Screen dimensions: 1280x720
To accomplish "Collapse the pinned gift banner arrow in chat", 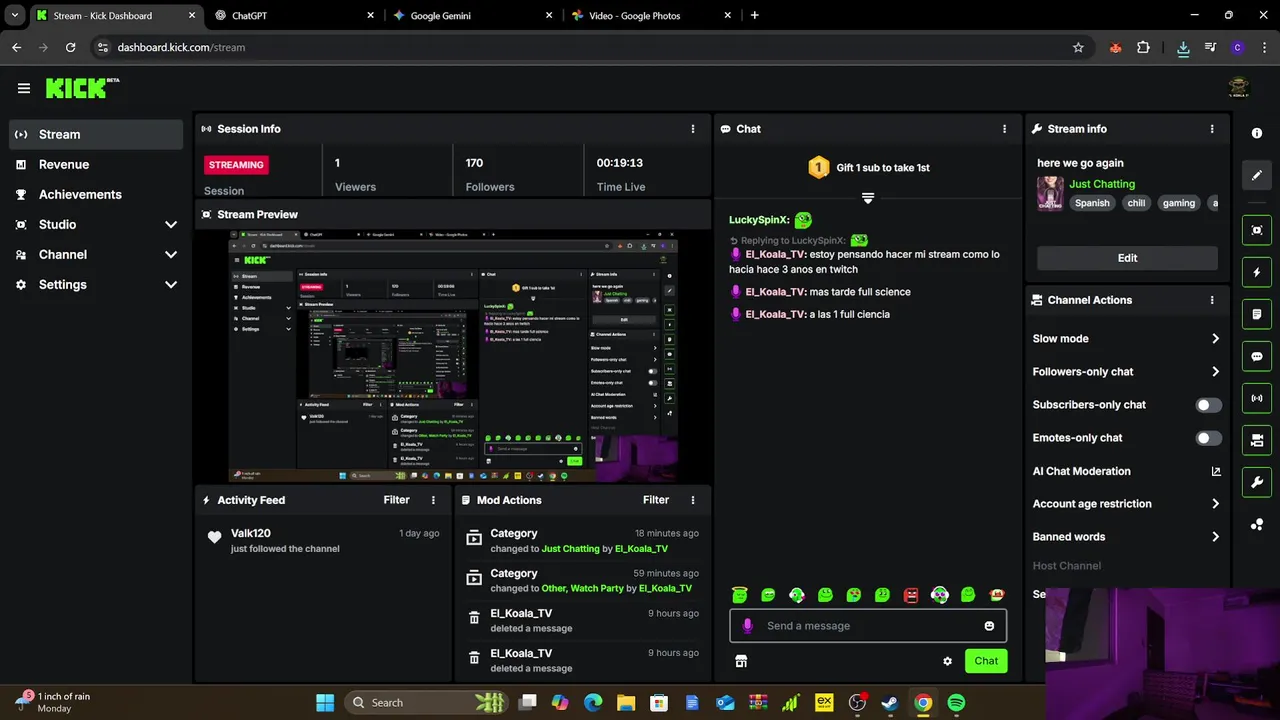I will [868, 198].
